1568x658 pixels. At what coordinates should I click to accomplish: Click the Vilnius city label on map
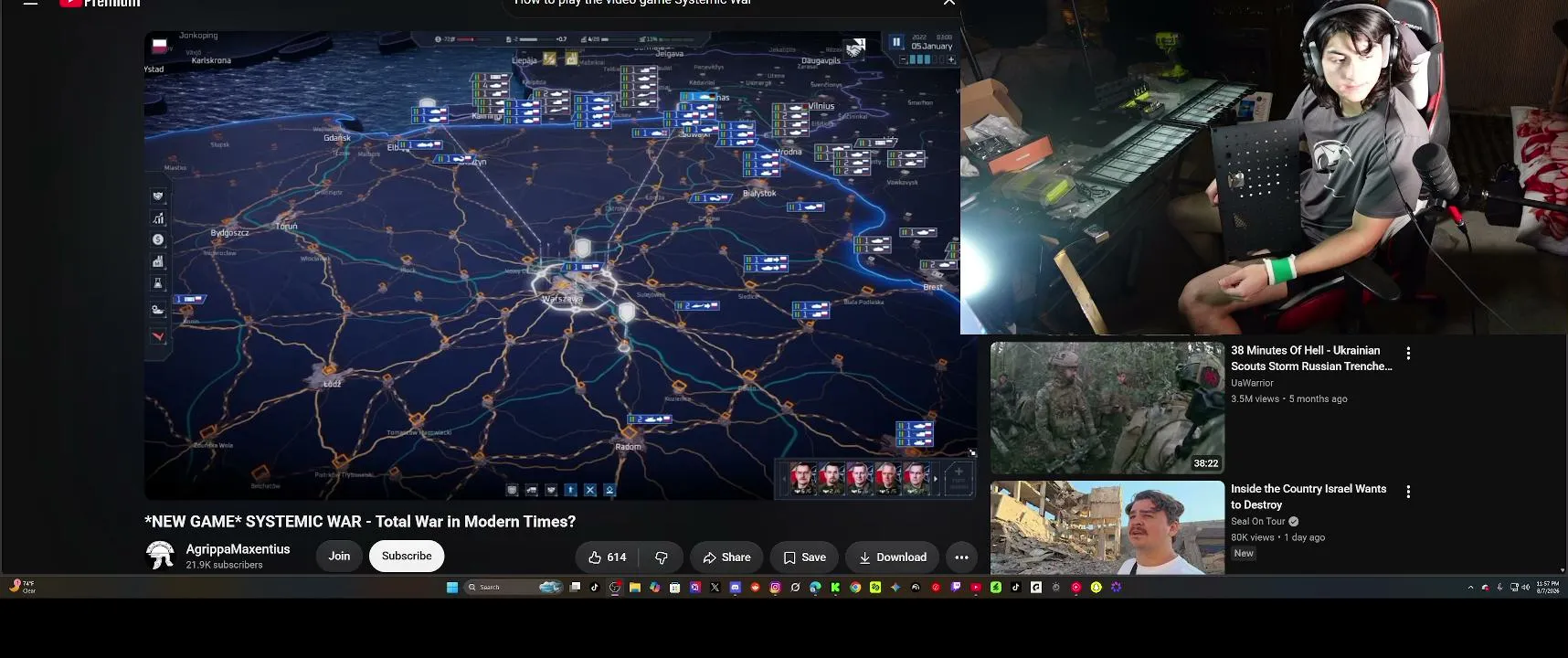821,106
